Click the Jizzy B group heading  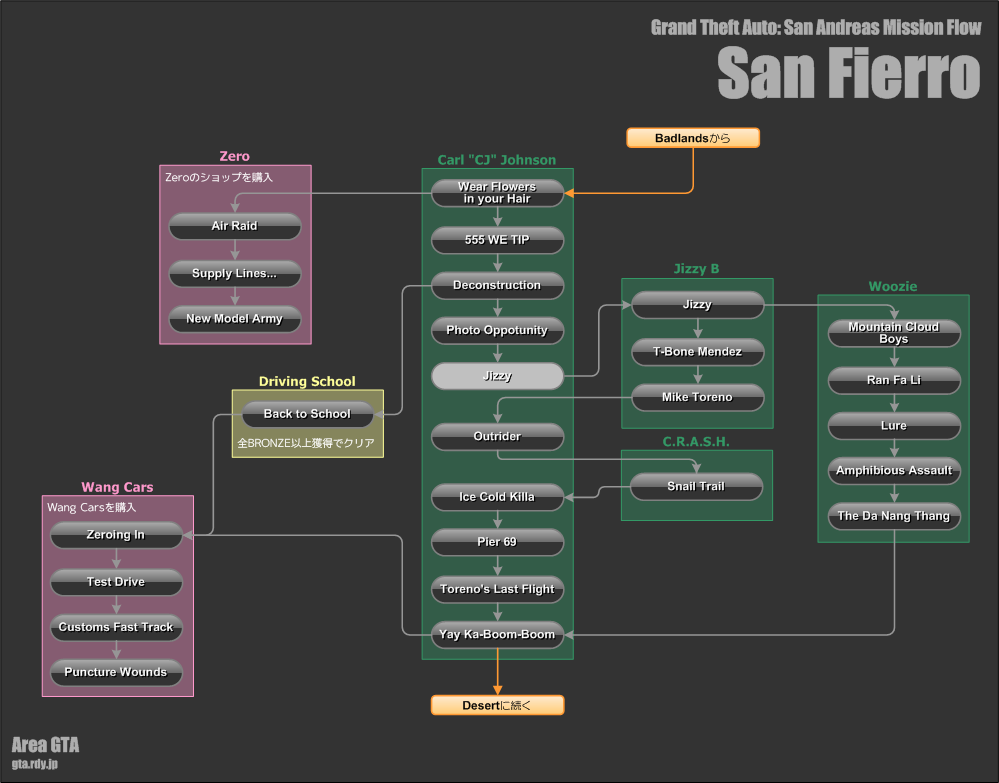696,269
